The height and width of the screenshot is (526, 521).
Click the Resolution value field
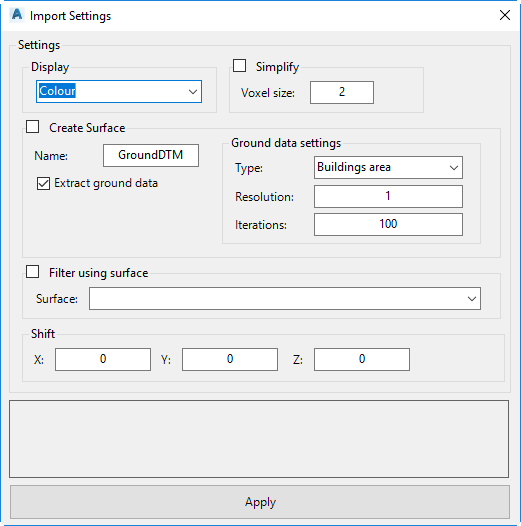tap(388, 196)
